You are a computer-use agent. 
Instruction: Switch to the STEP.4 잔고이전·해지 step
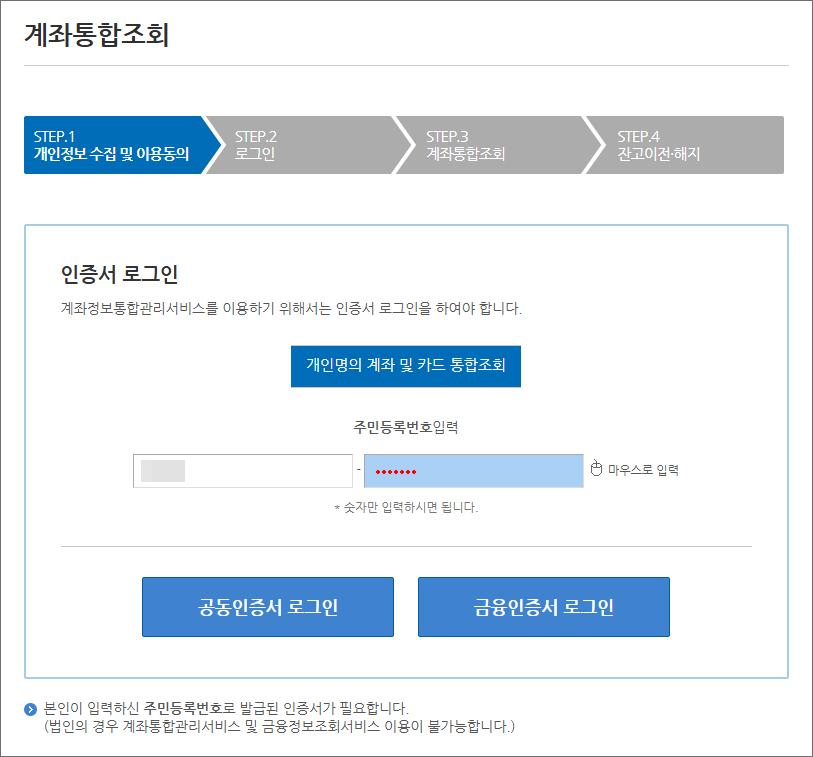[x=680, y=145]
